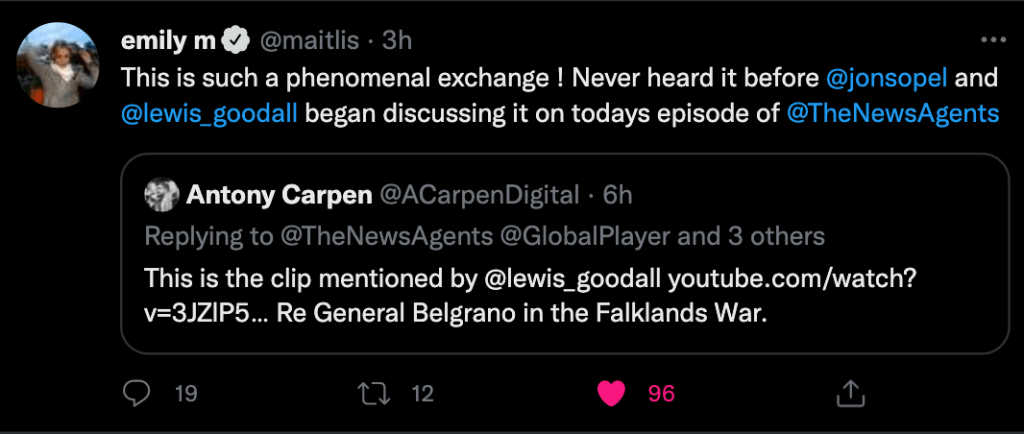Screen dimensions: 1024x434
Task: Click the verified badge beside emily m
Action: pyautogui.click(x=236, y=40)
